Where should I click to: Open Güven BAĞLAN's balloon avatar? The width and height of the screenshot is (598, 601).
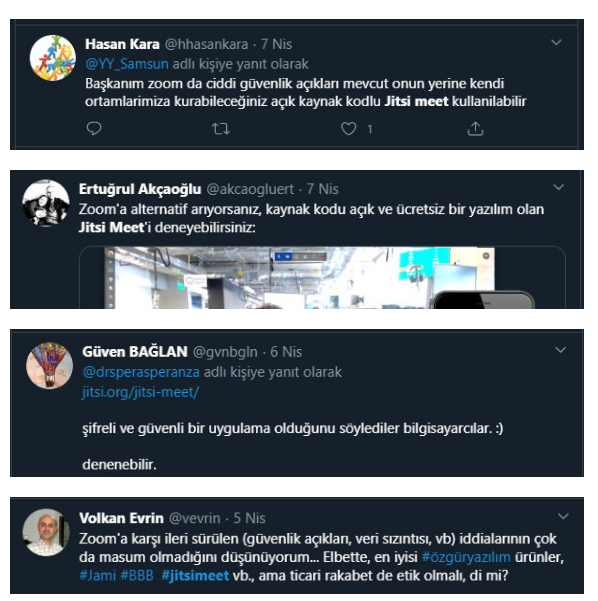49,366
